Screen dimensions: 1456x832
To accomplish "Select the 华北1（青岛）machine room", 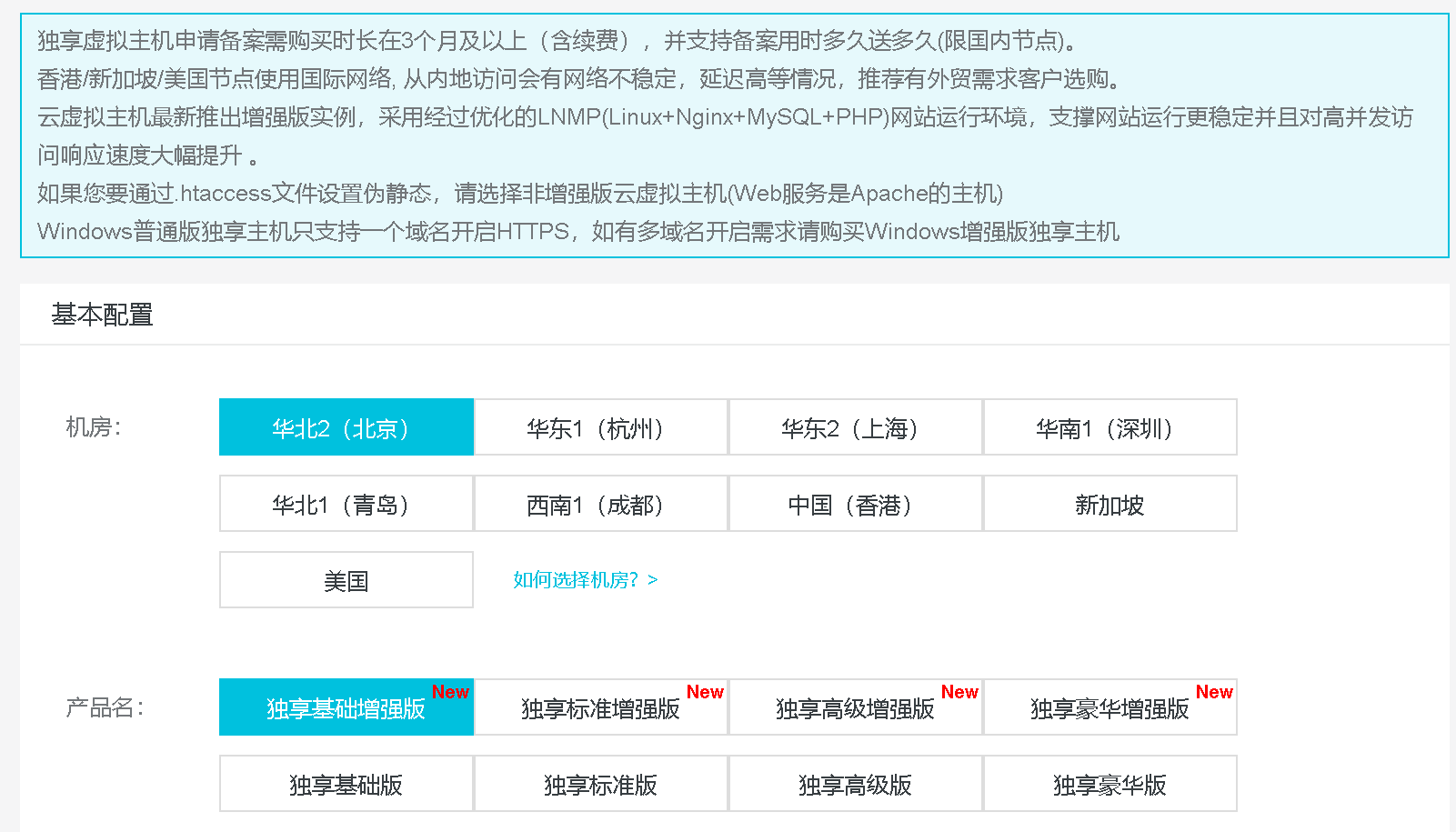I will [x=345, y=504].
